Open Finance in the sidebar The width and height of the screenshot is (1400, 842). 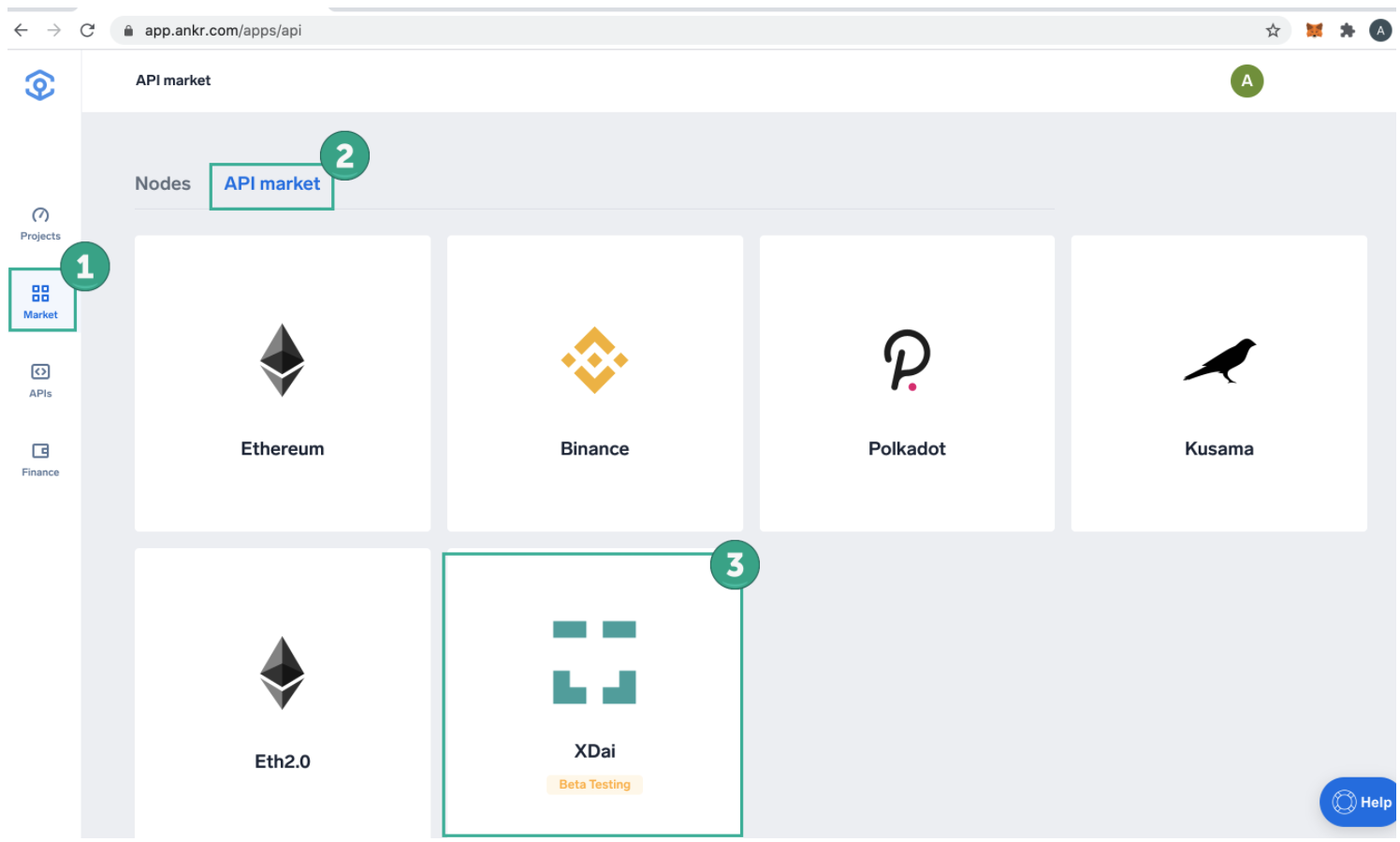pos(40,459)
